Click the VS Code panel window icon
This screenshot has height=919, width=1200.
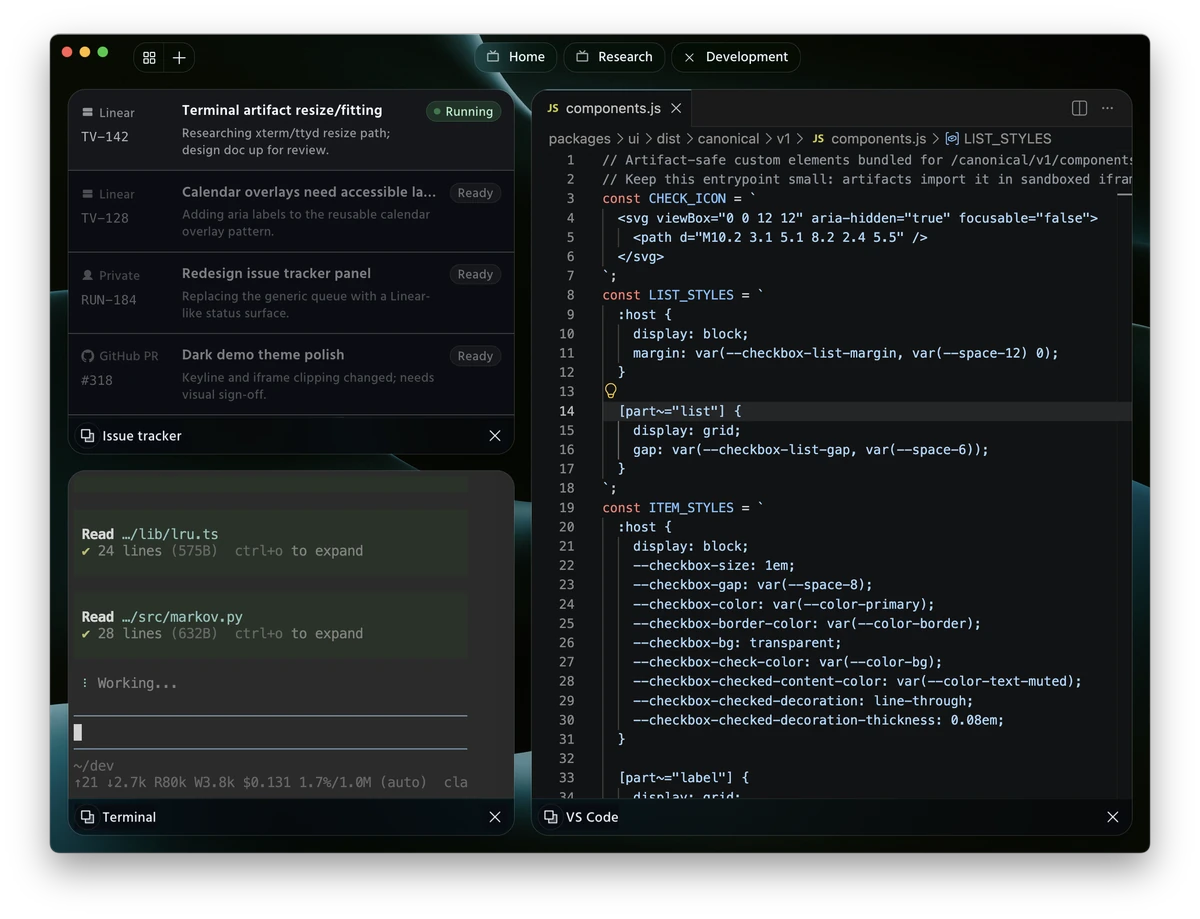[x=551, y=817]
